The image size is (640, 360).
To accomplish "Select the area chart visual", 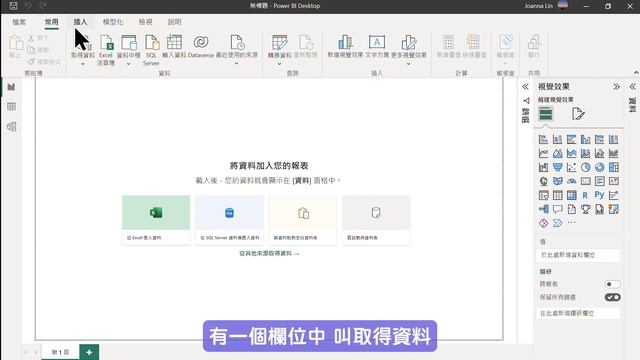I will pyautogui.click(x=558, y=153).
